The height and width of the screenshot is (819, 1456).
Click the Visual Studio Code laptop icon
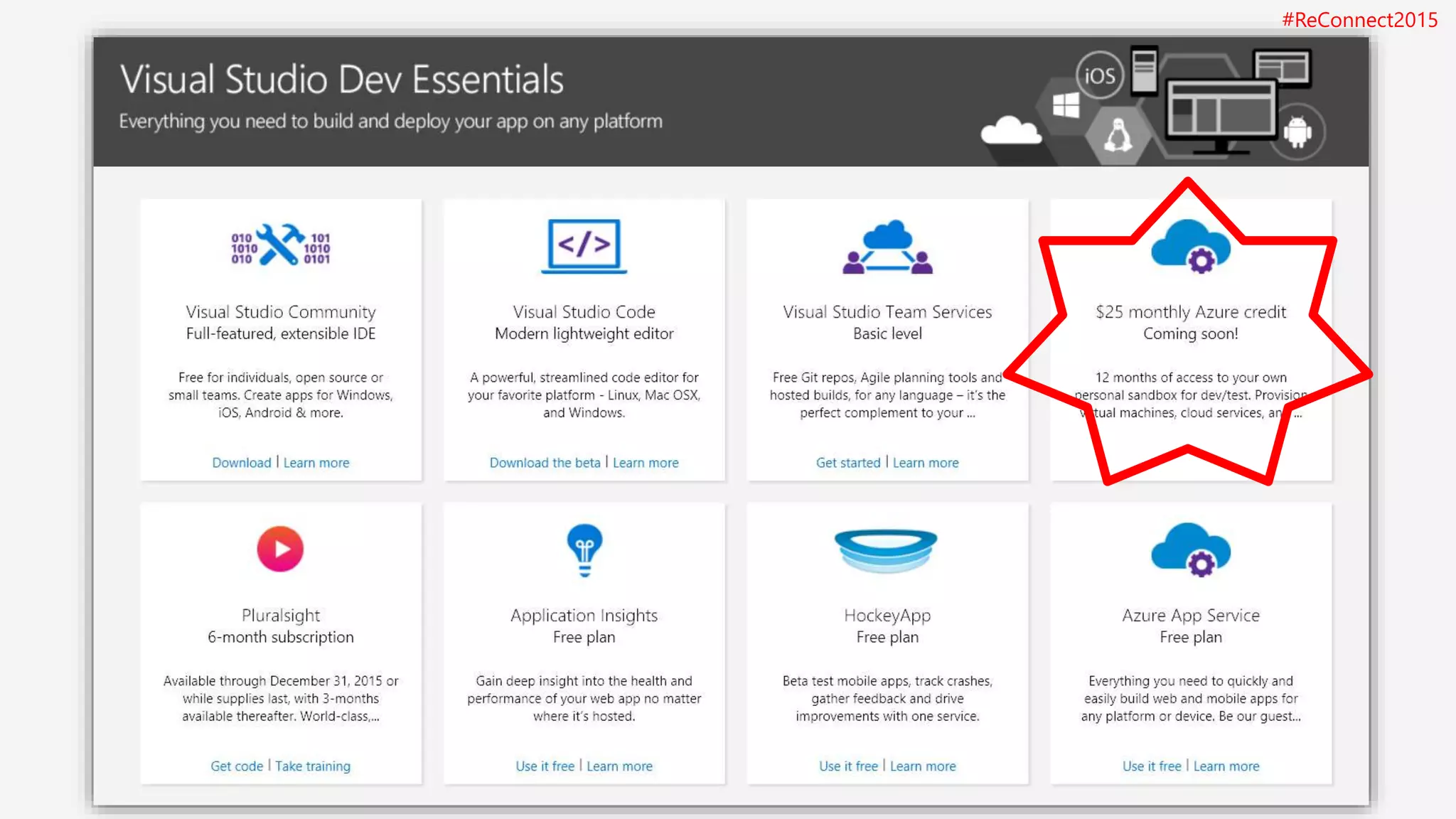[584, 246]
